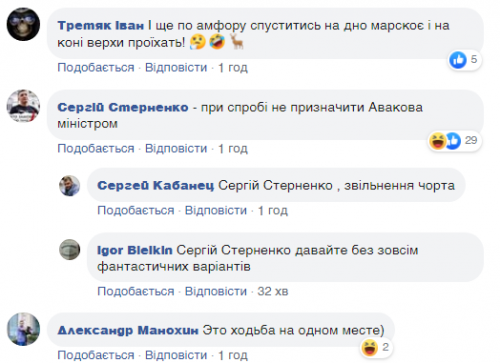The image size is (500, 363).
Task: Open the profile name Третяк Іван
Action: coord(101,26)
